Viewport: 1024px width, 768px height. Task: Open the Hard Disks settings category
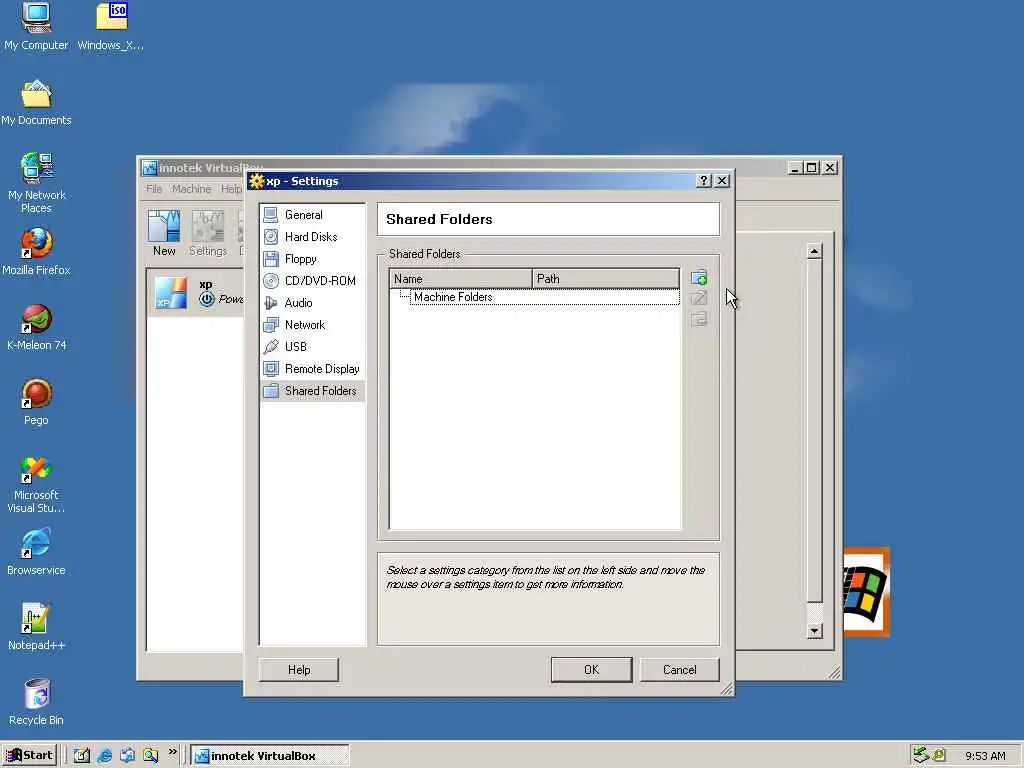coord(312,237)
